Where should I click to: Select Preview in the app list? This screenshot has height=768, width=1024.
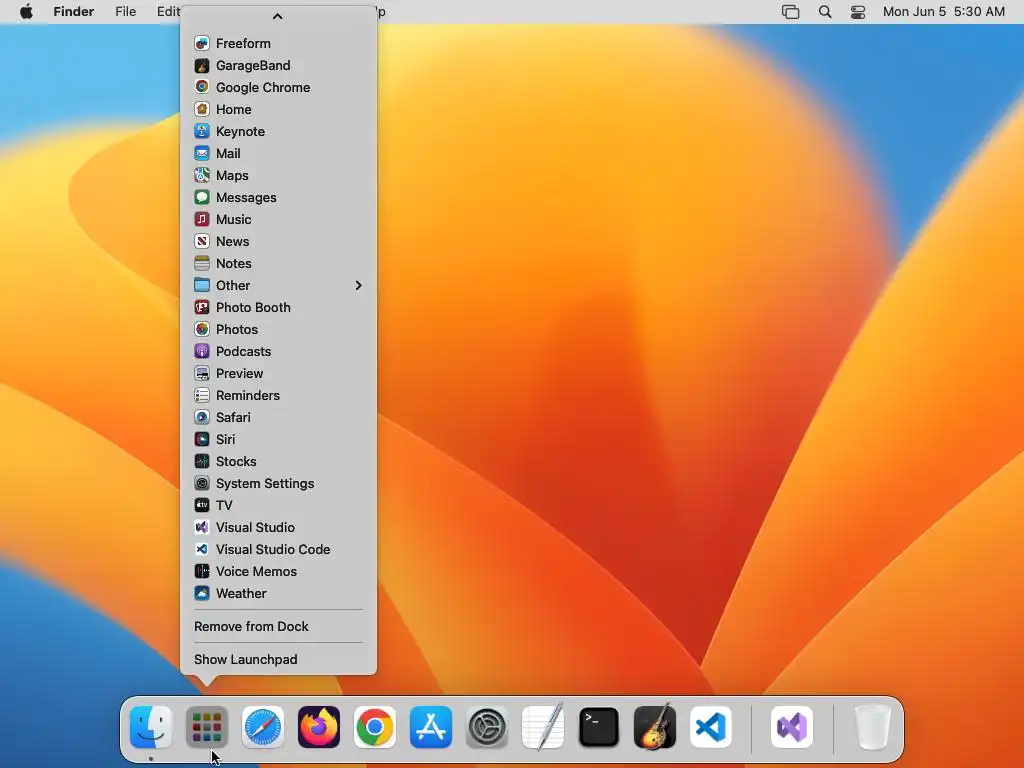point(278,374)
